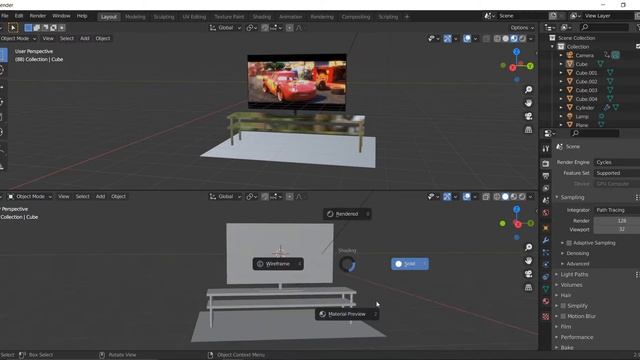Click the Scene Collection icon in outliner
This screenshot has height=360, width=640.
coord(552,38)
